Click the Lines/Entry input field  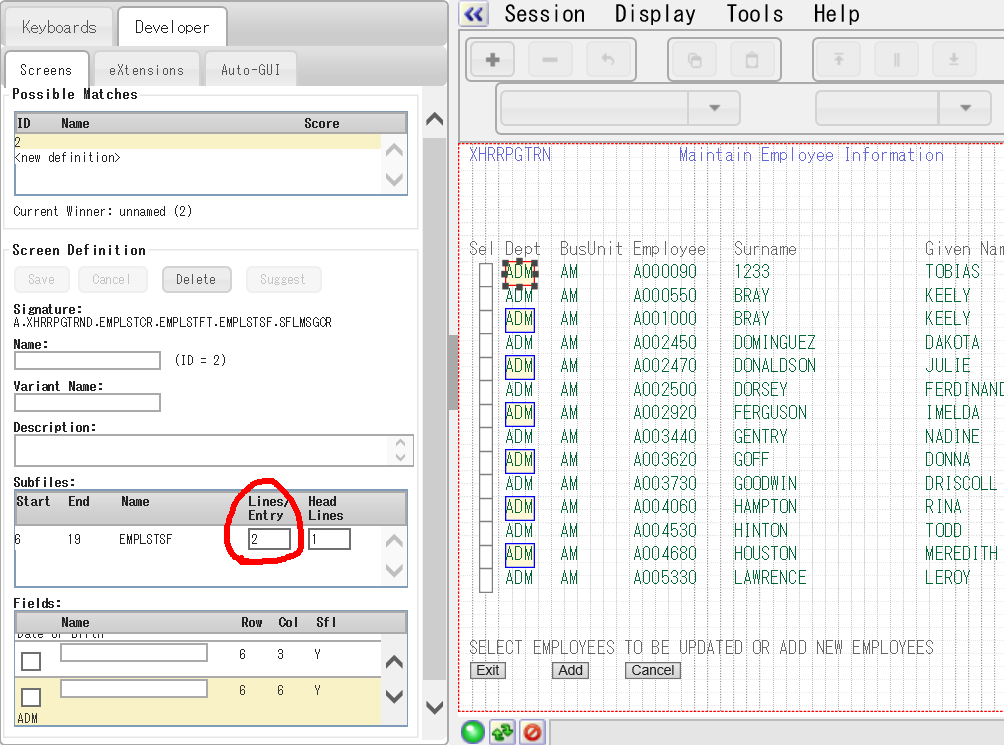point(270,539)
